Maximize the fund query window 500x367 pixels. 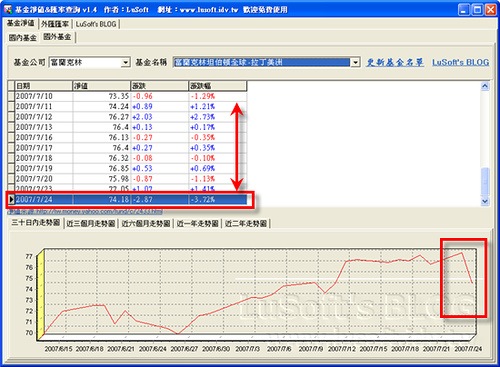pyautogui.click(x=477, y=9)
